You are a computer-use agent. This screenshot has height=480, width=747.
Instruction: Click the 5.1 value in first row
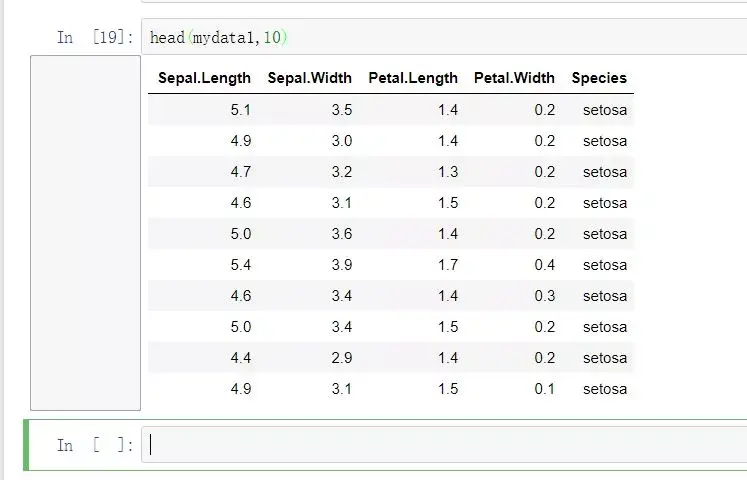coord(240,110)
